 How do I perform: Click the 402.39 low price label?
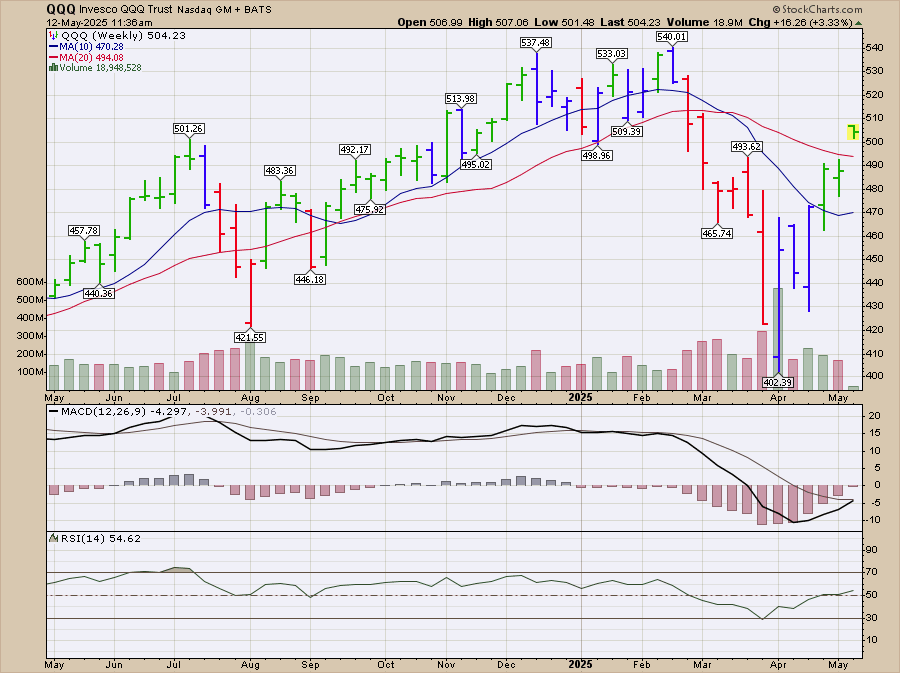777,383
